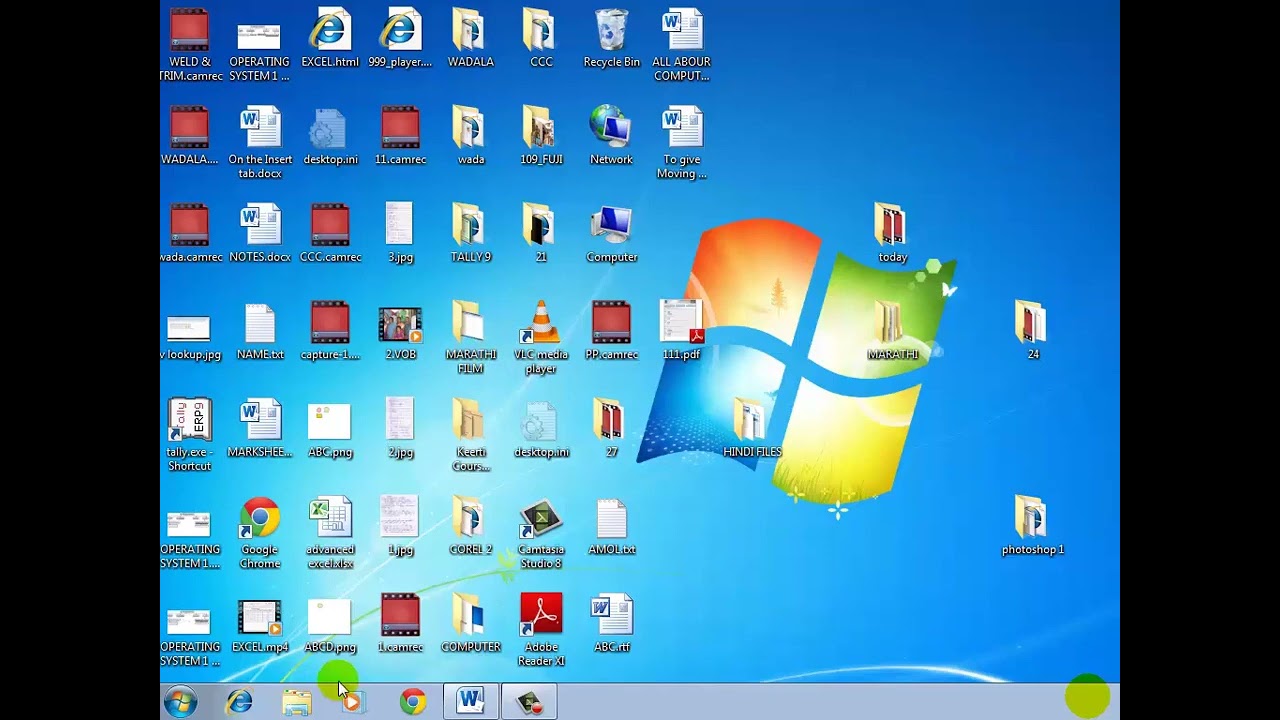This screenshot has width=1280, height=720.
Task: Select the HINDI FILES folder
Action: click(x=752, y=428)
